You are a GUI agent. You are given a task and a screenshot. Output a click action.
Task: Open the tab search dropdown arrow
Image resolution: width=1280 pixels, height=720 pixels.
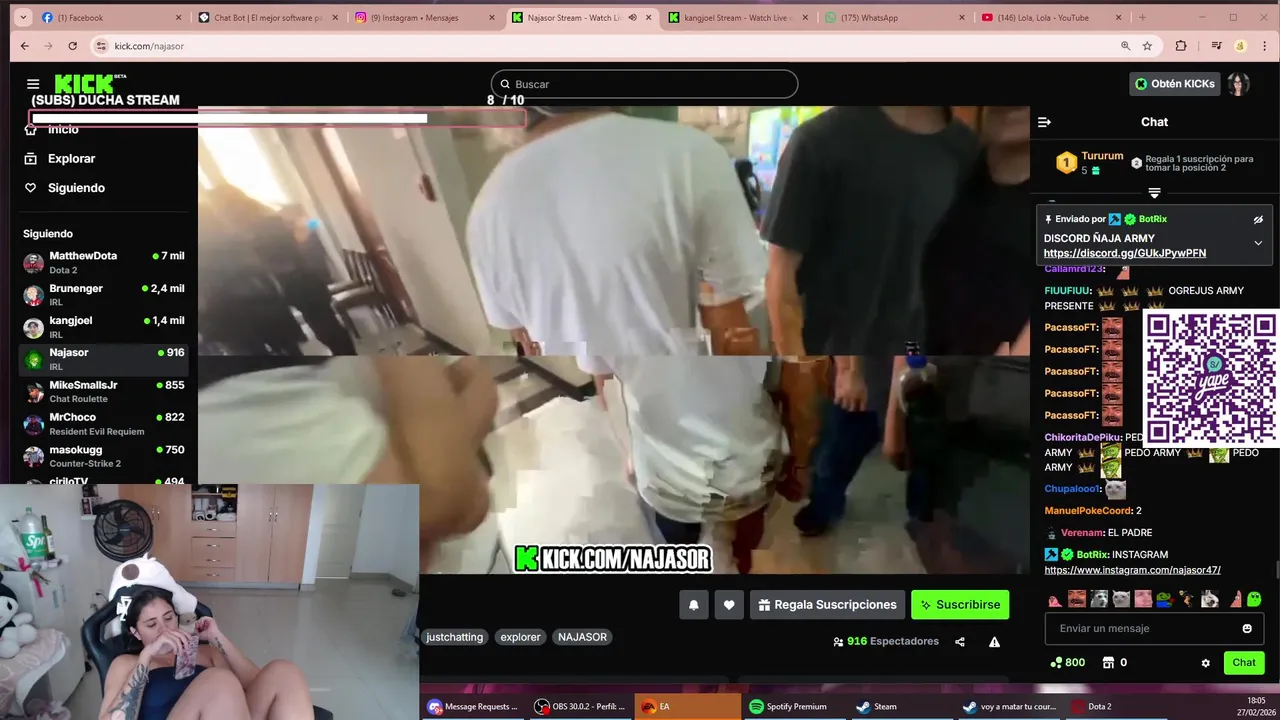point(23,17)
